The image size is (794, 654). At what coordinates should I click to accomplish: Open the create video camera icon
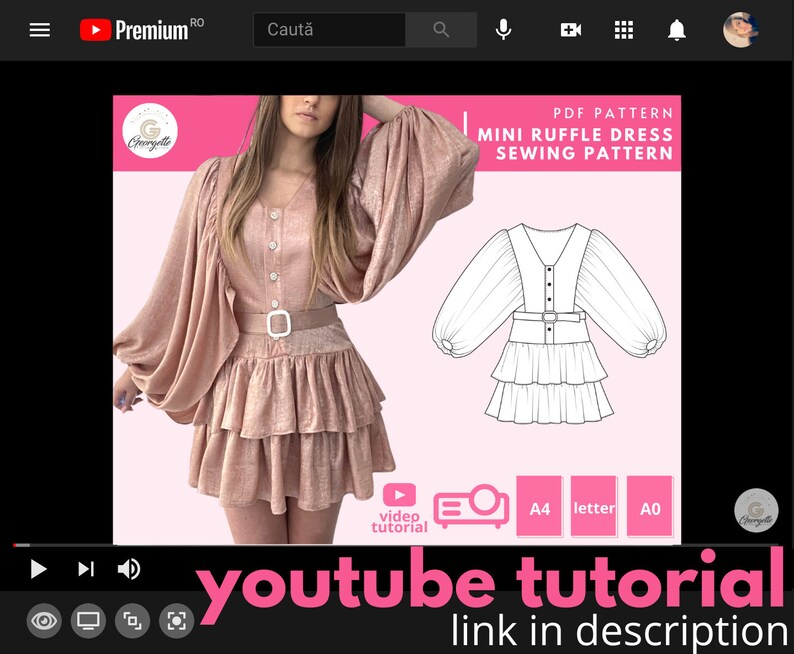click(x=571, y=30)
